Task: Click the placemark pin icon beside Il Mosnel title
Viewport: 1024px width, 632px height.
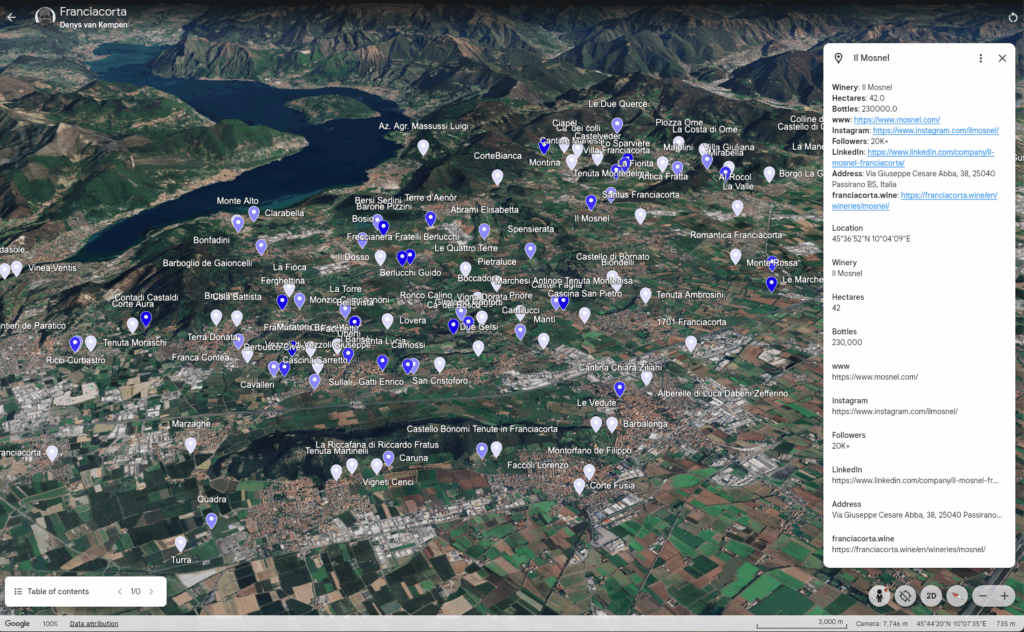Action: (839, 58)
